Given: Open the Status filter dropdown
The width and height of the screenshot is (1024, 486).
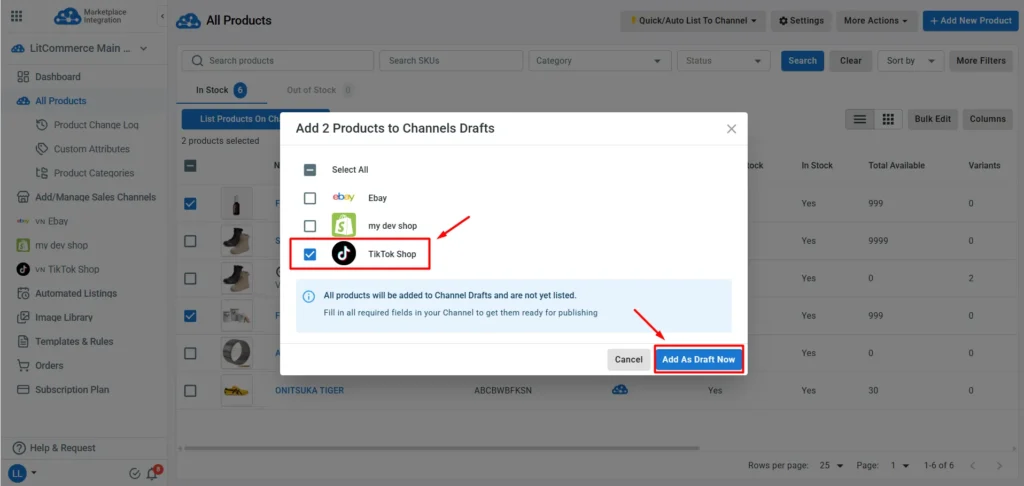Looking at the screenshot, I should tap(724, 61).
